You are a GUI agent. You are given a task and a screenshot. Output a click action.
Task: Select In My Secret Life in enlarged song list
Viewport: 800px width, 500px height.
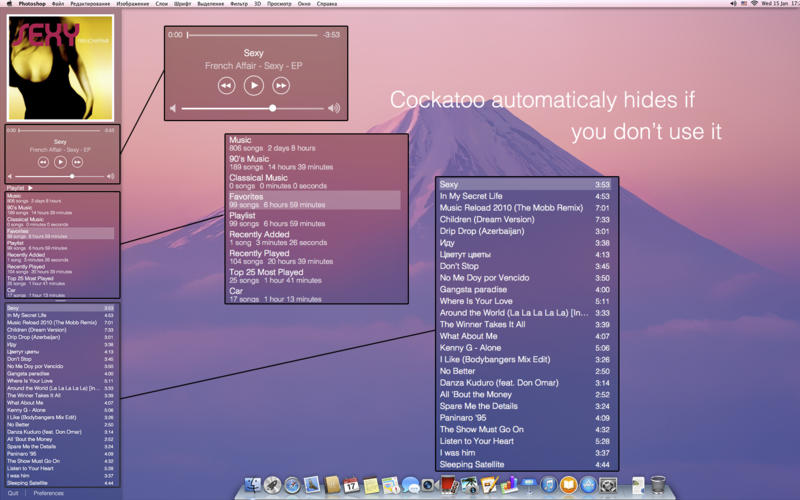525,196
